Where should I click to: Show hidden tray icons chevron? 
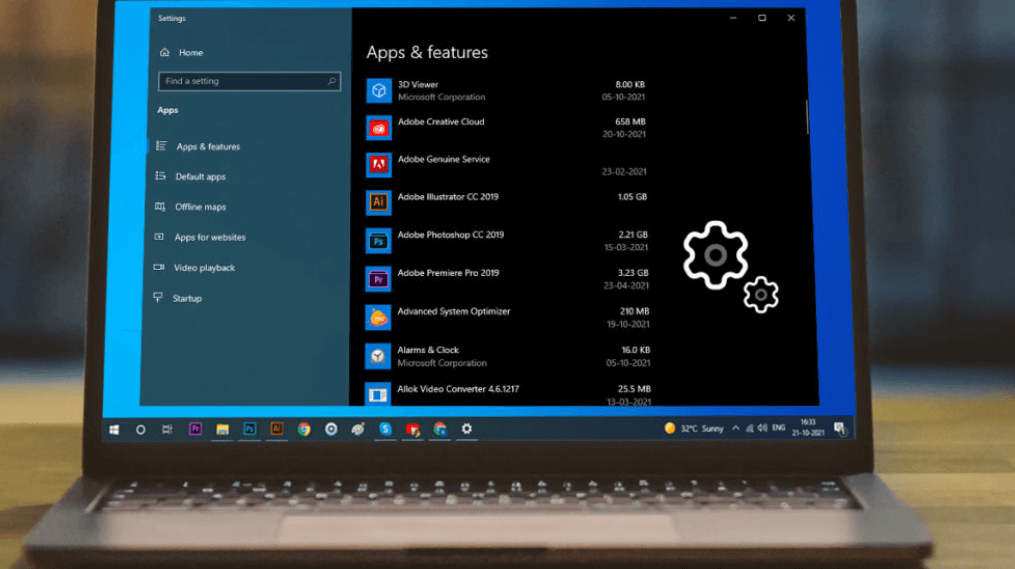pos(735,428)
